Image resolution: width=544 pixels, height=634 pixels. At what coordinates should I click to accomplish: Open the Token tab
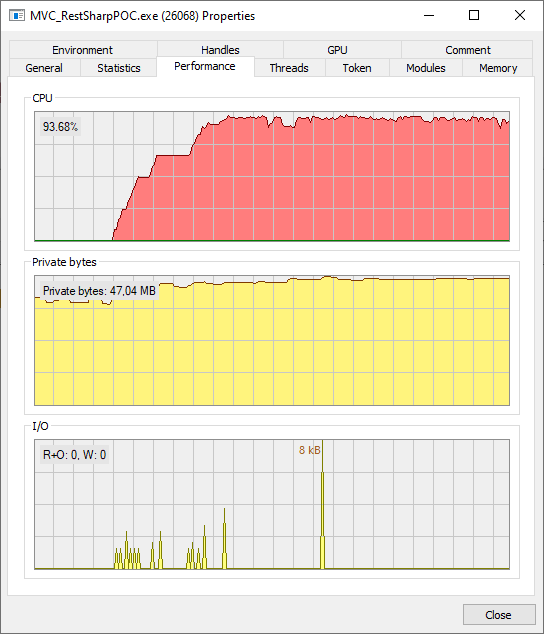tap(357, 68)
